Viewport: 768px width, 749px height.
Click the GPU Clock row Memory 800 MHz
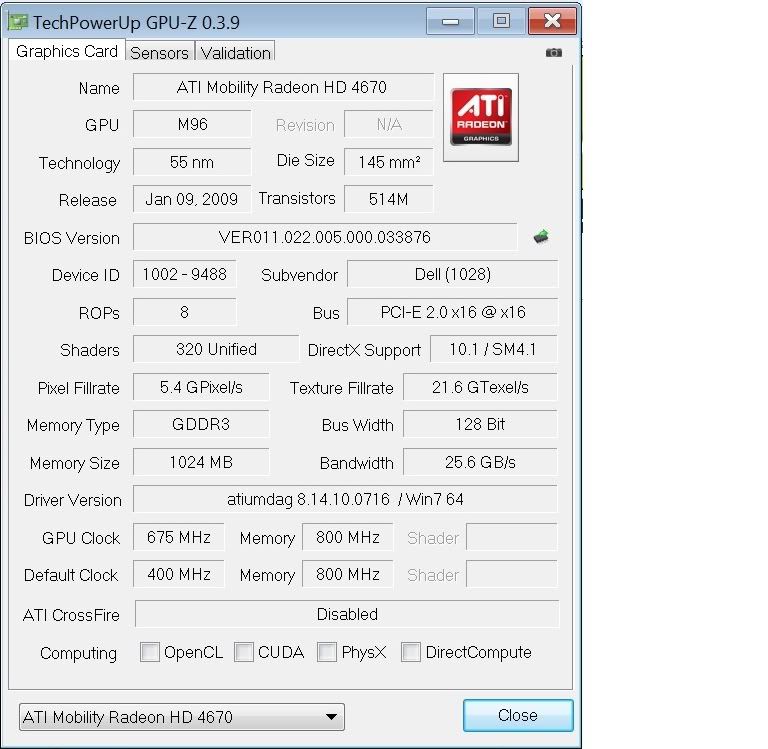click(x=348, y=537)
